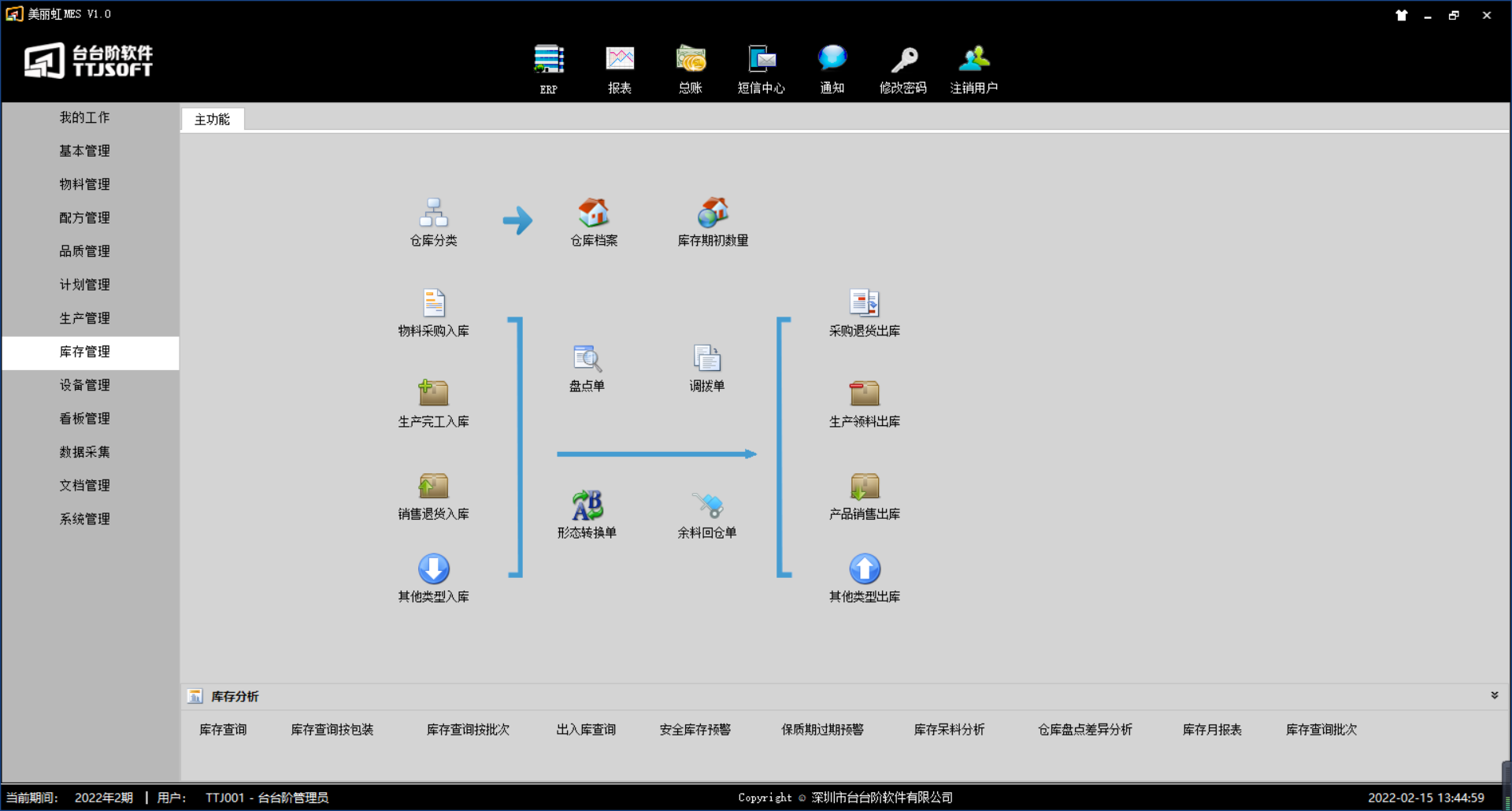This screenshot has width=1512, height=811.
Task: Open 短信中心 message center
Action: point(761,61)
